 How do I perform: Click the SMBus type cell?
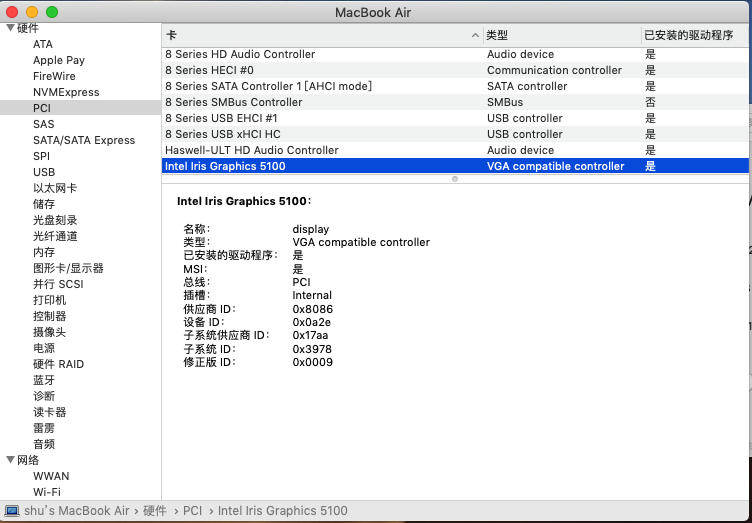pos(505,102)
